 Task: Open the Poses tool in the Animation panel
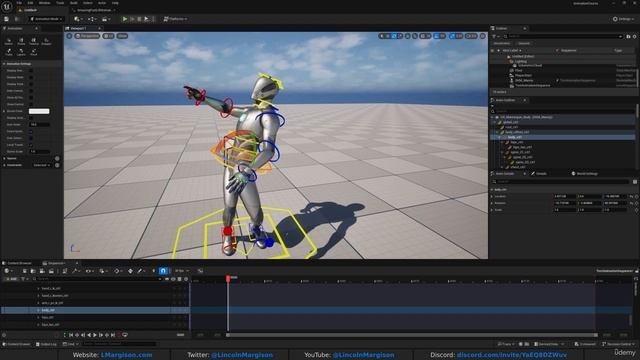(21, 41)
